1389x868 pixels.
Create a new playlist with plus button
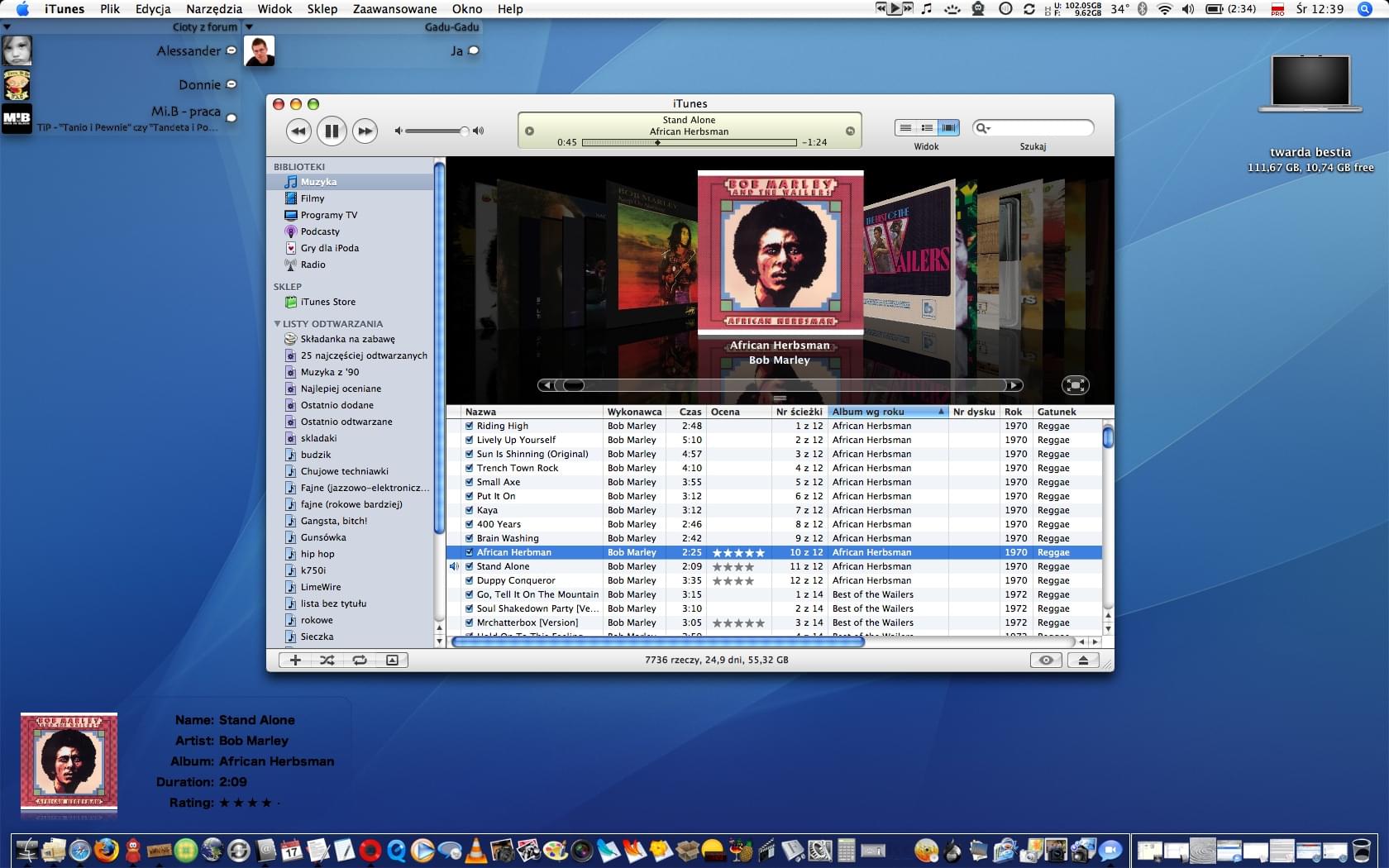295,660
